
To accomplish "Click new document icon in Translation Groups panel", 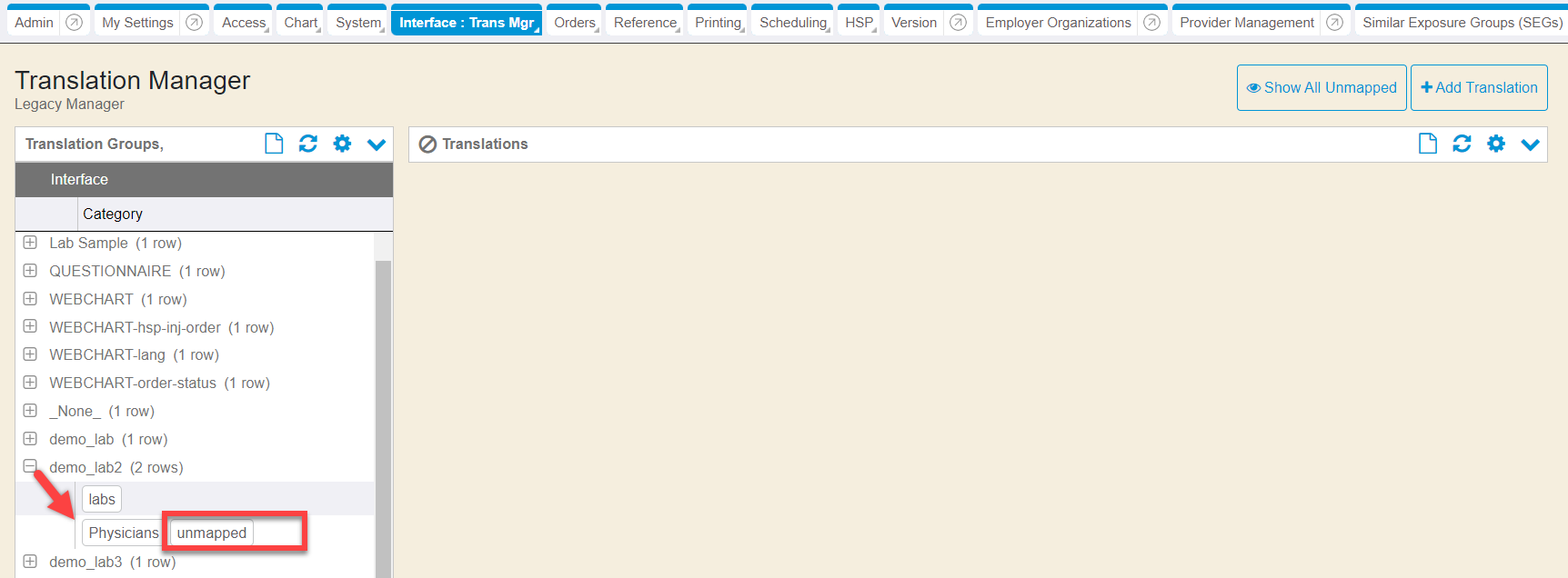I will click(274, 144).
